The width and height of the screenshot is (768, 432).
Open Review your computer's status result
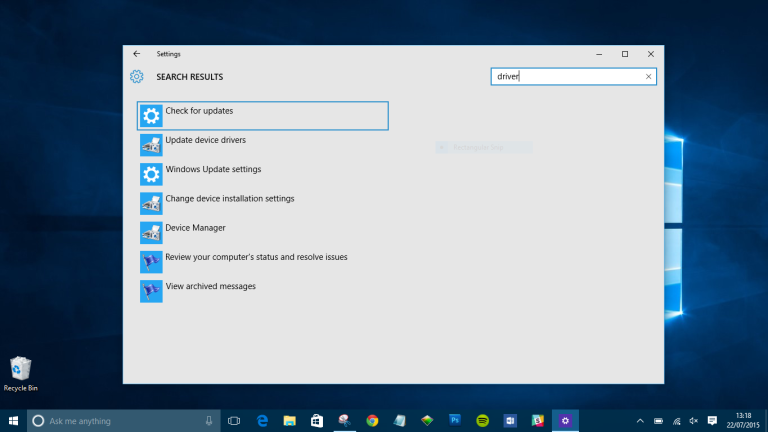click(x=263, y=262)
